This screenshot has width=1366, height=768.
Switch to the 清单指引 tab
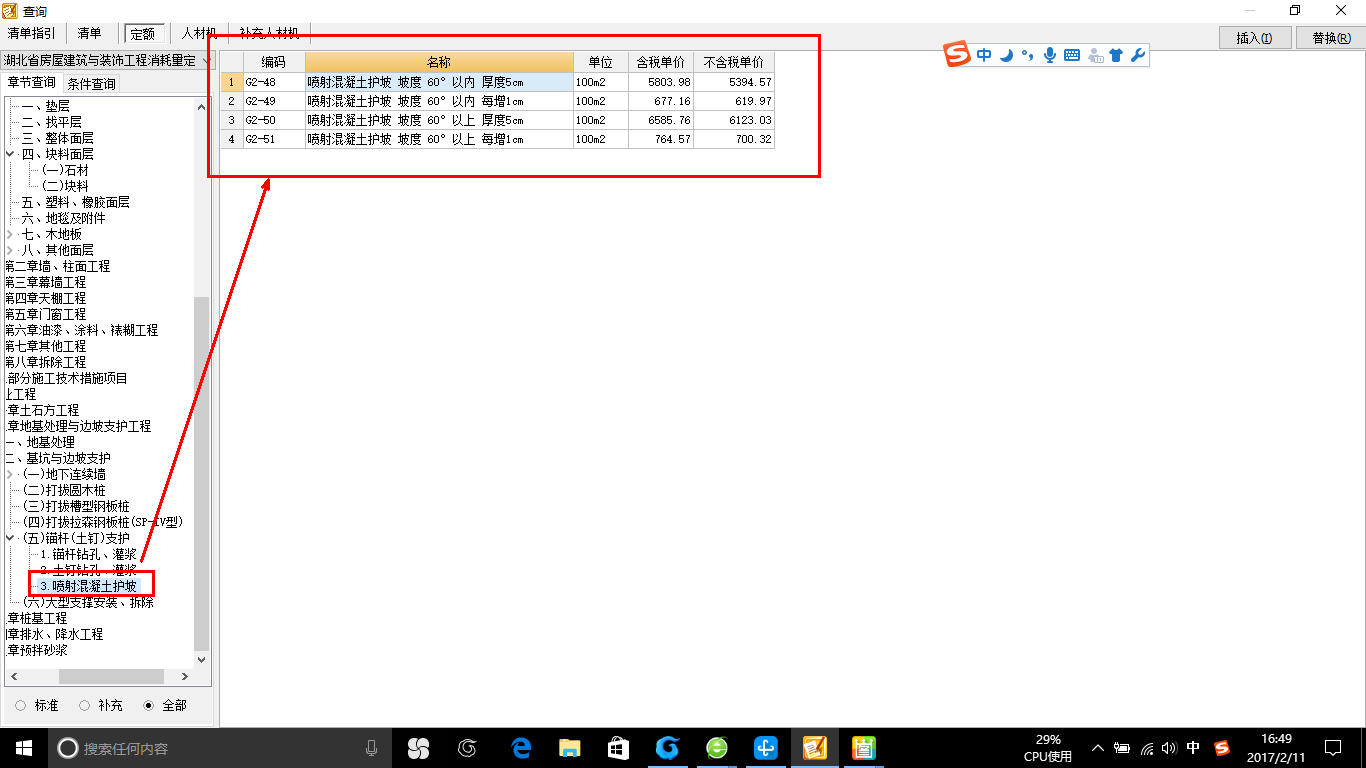click(x=32, y=34)
